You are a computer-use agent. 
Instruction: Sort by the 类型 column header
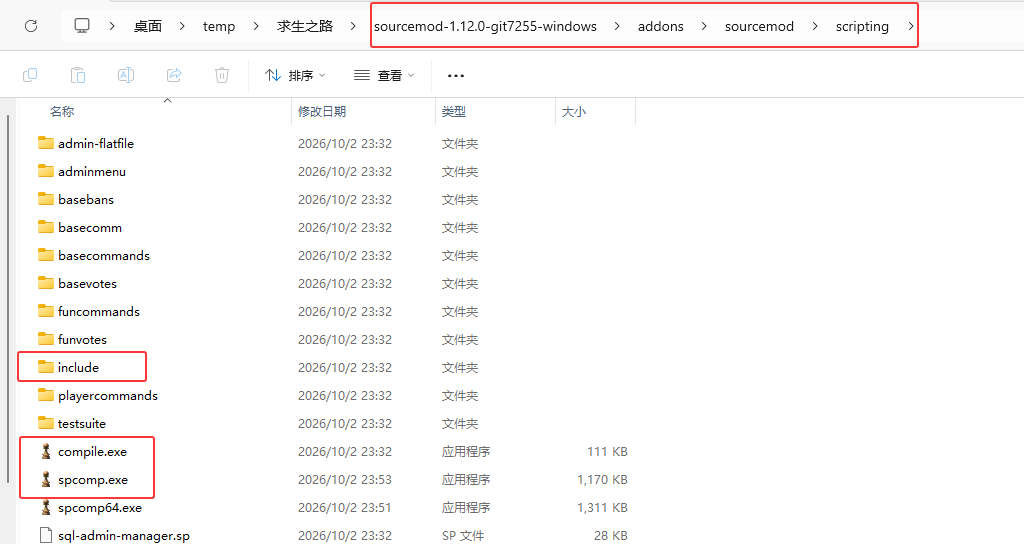point(454,112)
